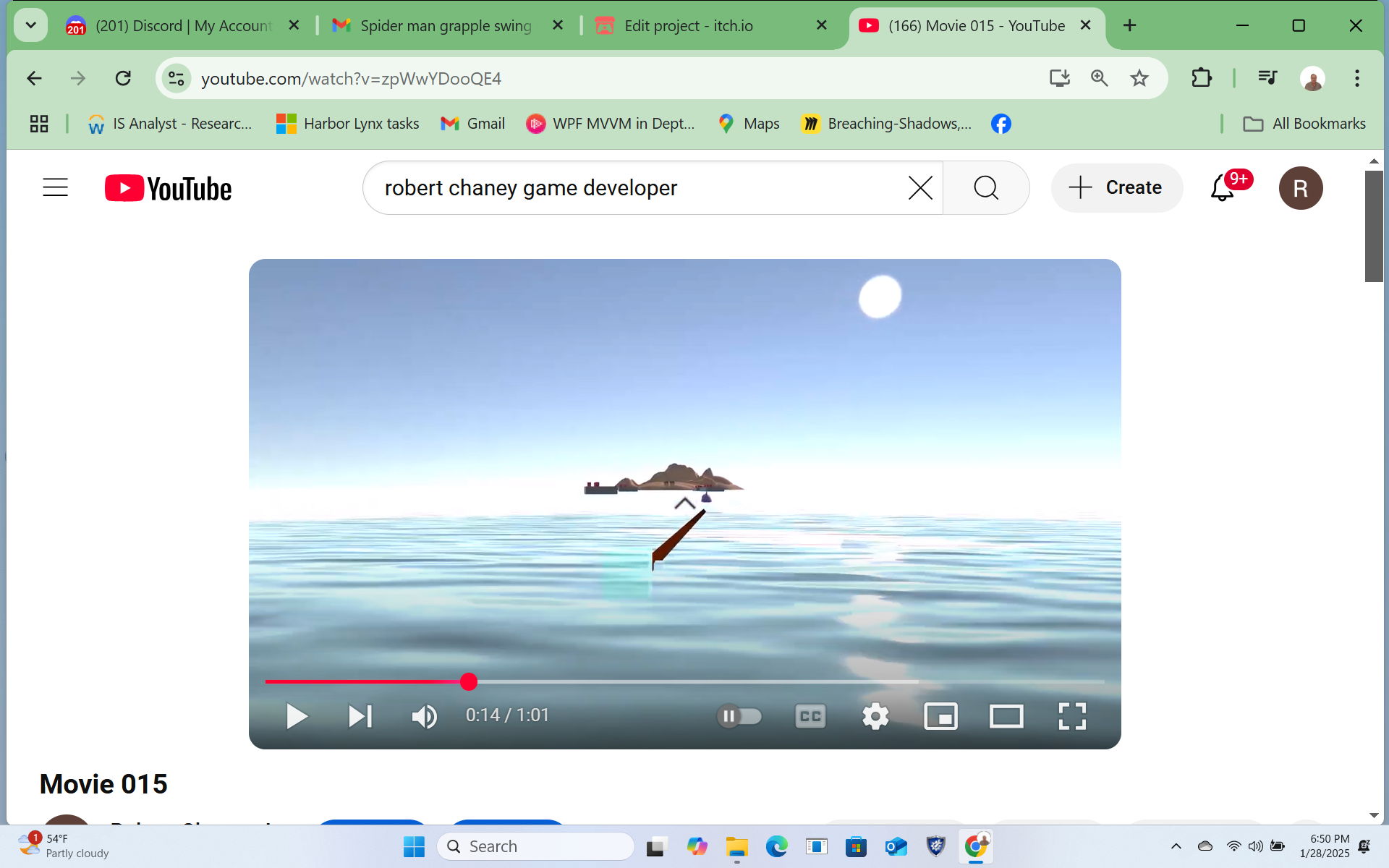Click the Create button
This screenshot has width=1389, height=868.
(x=1117, y=188)
